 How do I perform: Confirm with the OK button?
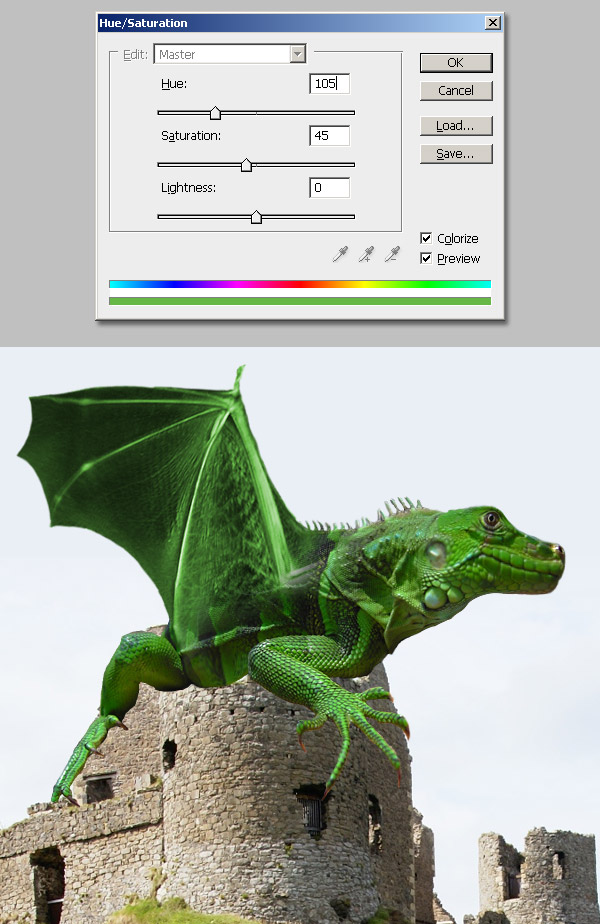pyautogui.click(x=456, y=62)
